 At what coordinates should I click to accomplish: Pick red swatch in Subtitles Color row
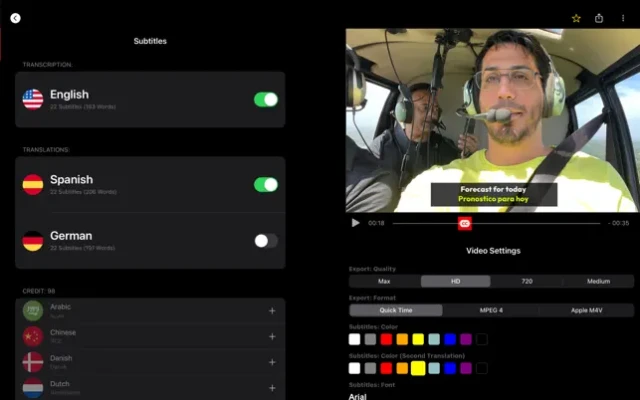point(386,339)
